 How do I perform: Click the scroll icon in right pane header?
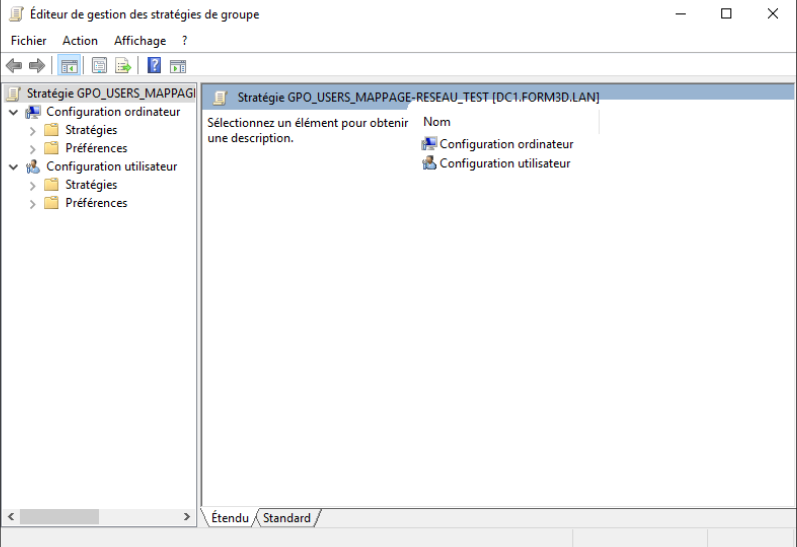(220, 97)
